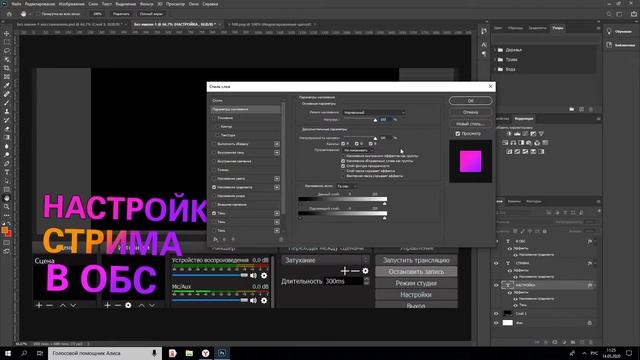The width and height of the screenshot is (640, 360).
Task: Open the Окно menu
Action: (193, 4)
